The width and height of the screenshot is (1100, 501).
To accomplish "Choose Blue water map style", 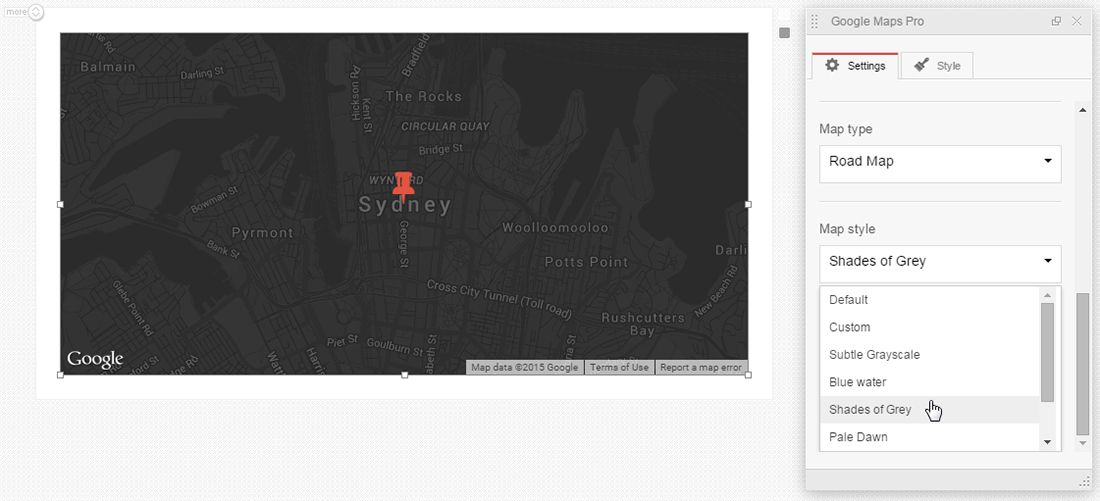I will point(930,382).
